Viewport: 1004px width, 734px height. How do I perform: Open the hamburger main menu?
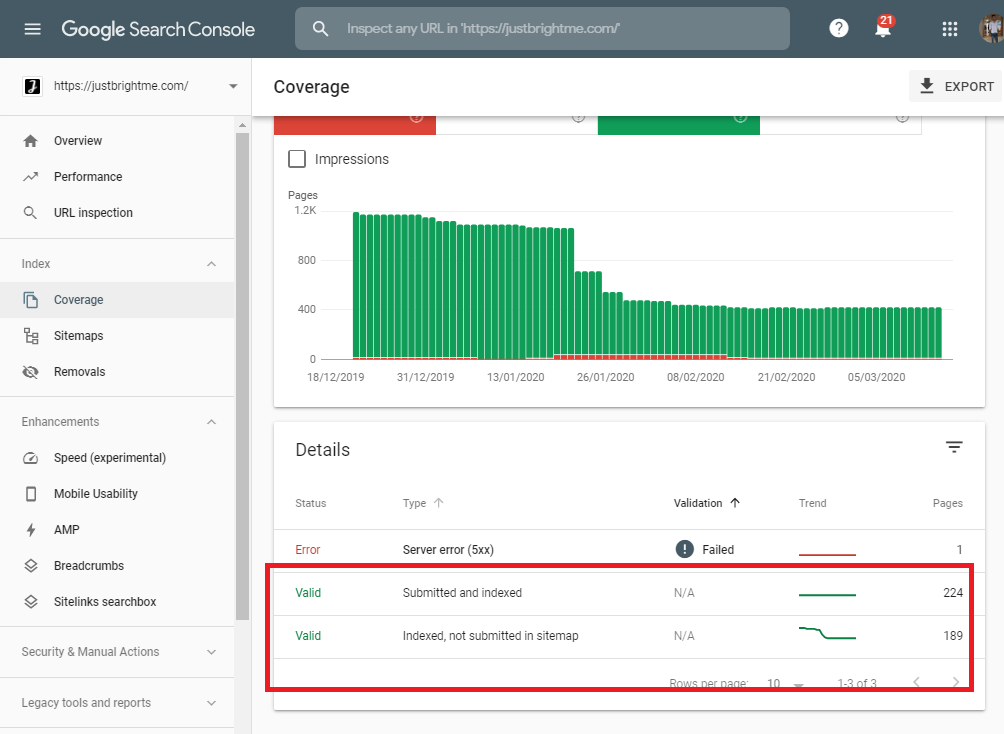pos(32,29)
